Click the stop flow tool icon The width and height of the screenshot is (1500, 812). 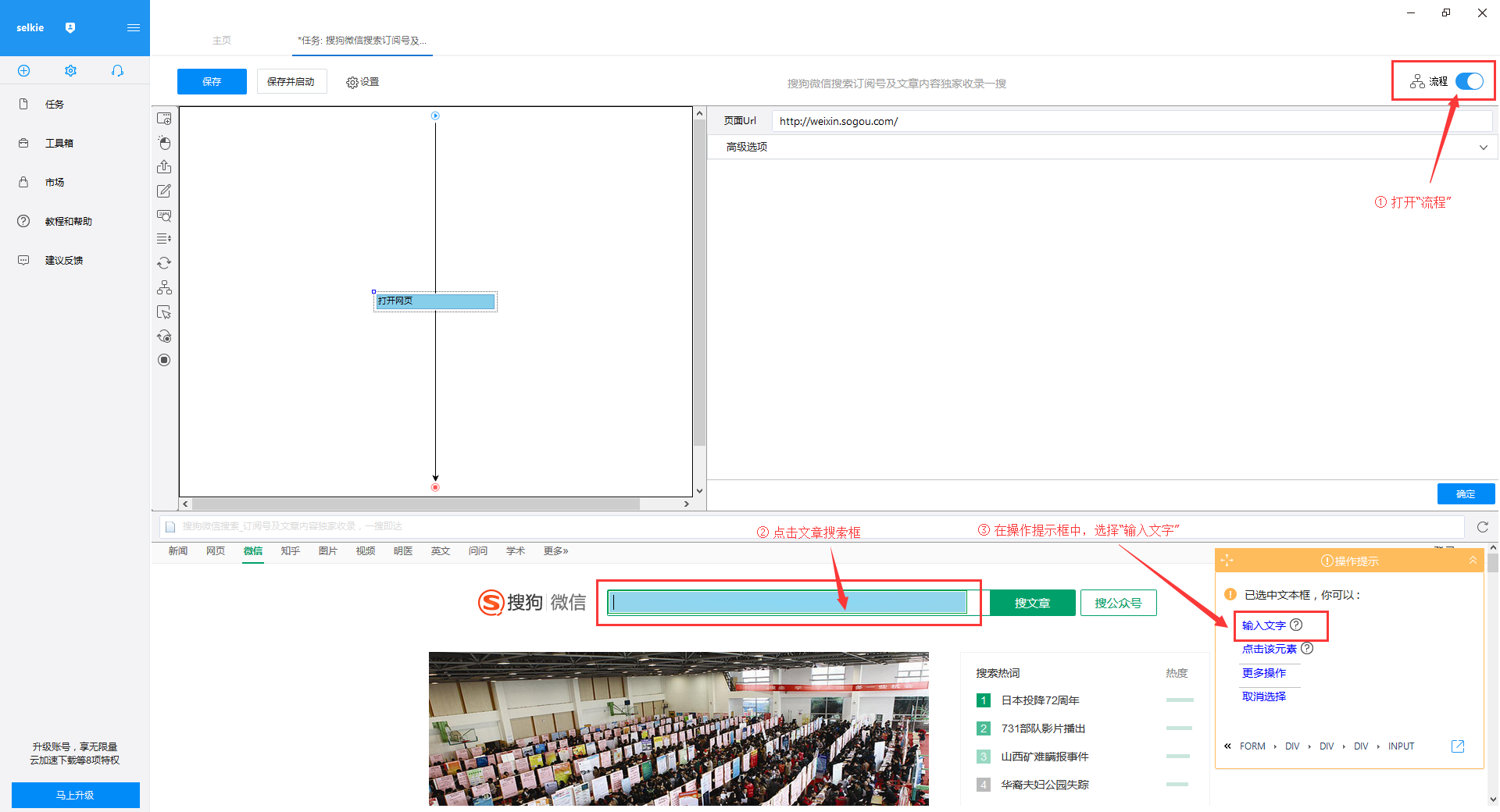(164, 360)
